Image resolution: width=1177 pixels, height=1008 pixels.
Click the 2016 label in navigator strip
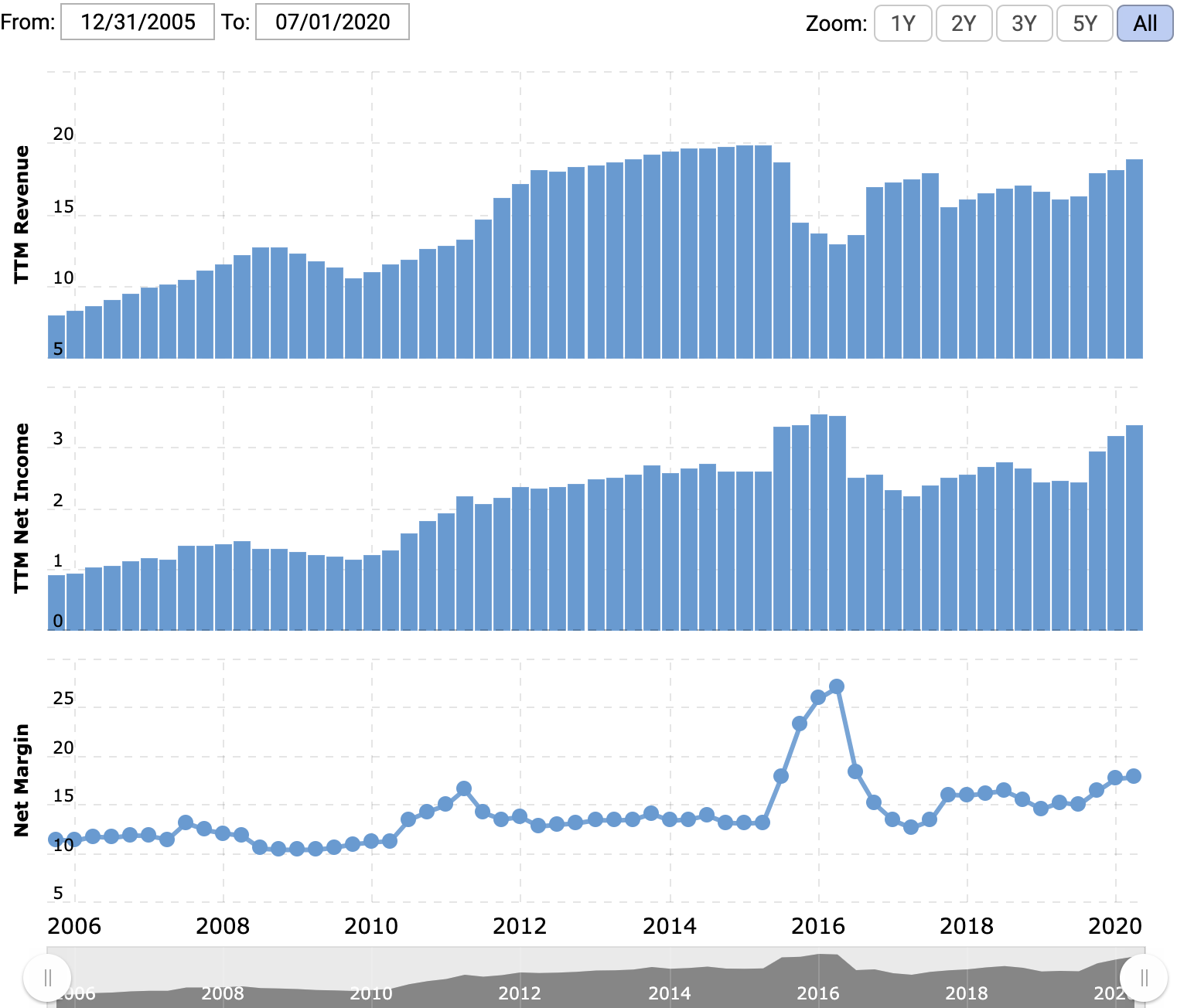coord(818,993)
